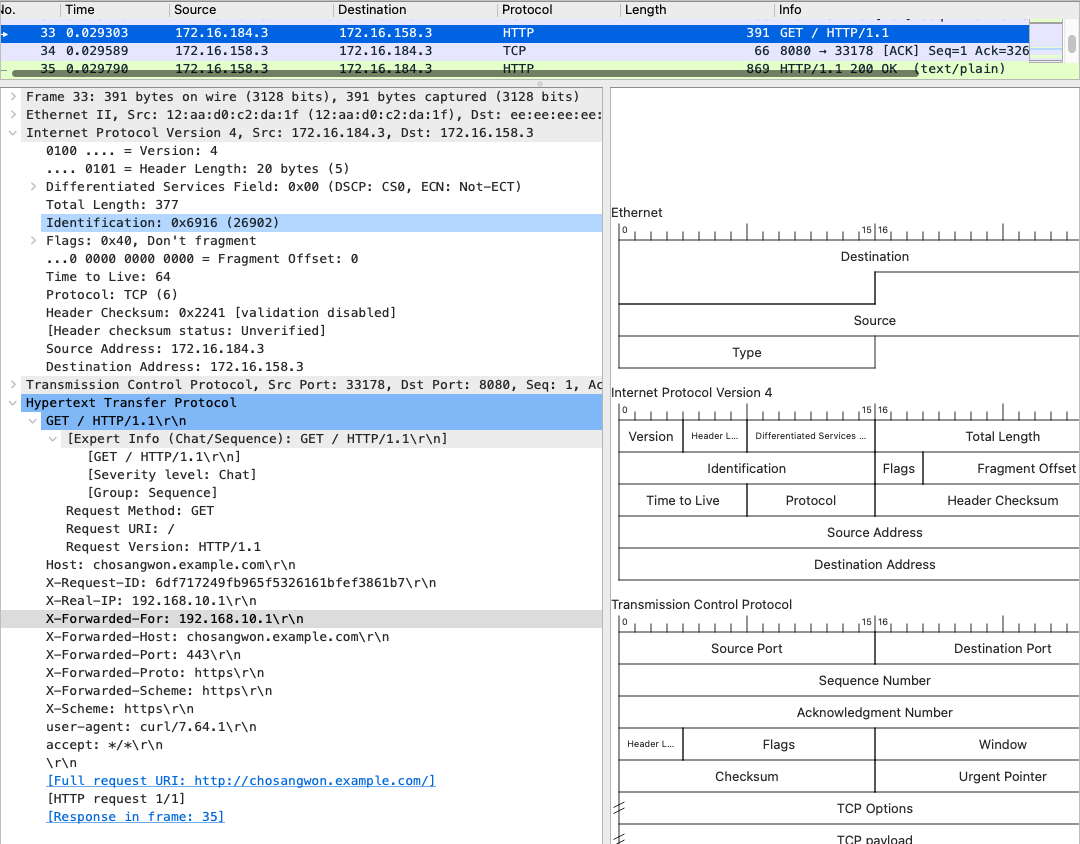Viewport: 1080px width, 844px height.
Task: Click the packet list minimap
Action: pyautogui.click(x=1045, y=41)
